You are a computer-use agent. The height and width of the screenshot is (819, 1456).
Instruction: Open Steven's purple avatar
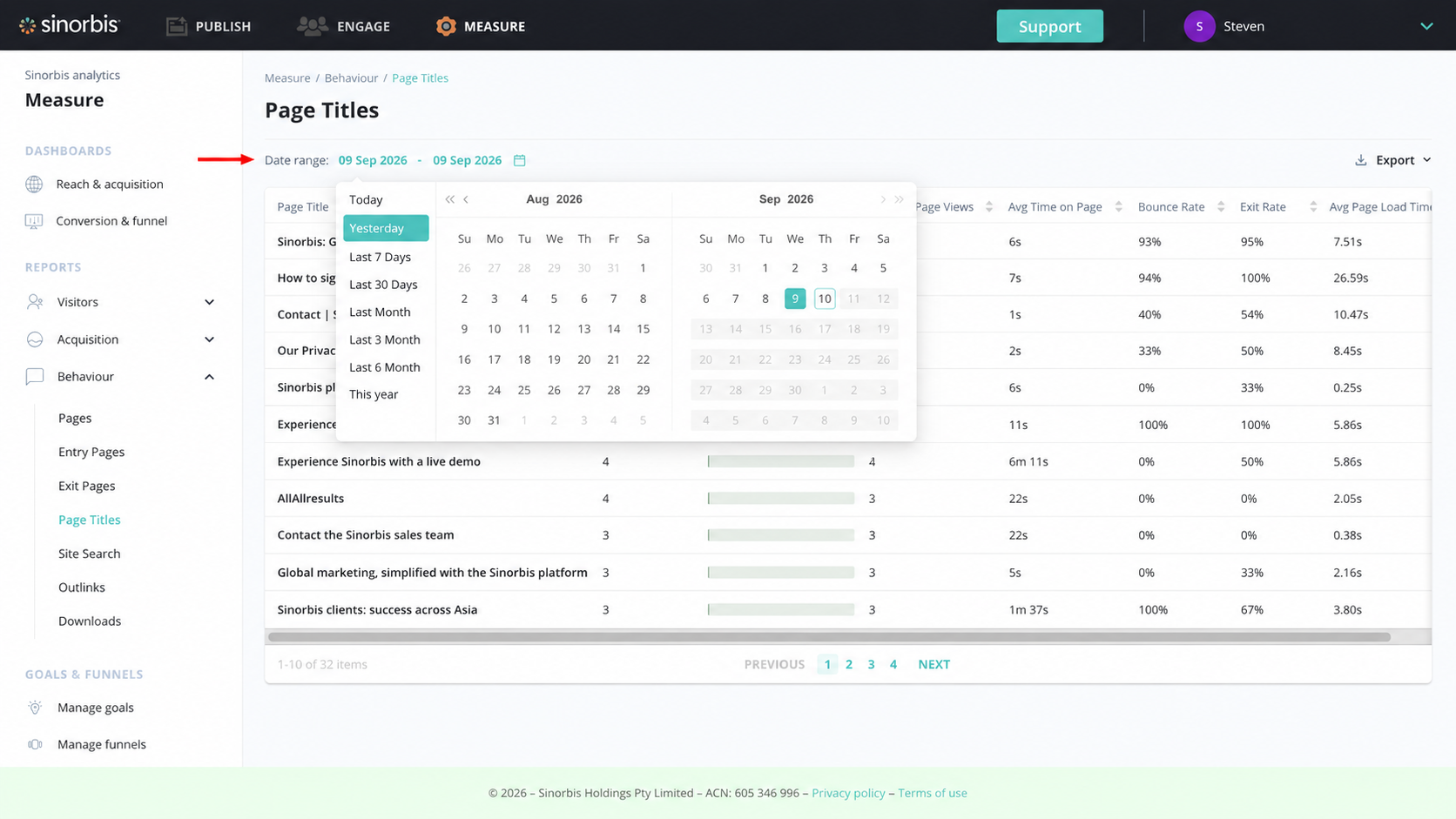pyautogui.click(x=1199, y=26)
